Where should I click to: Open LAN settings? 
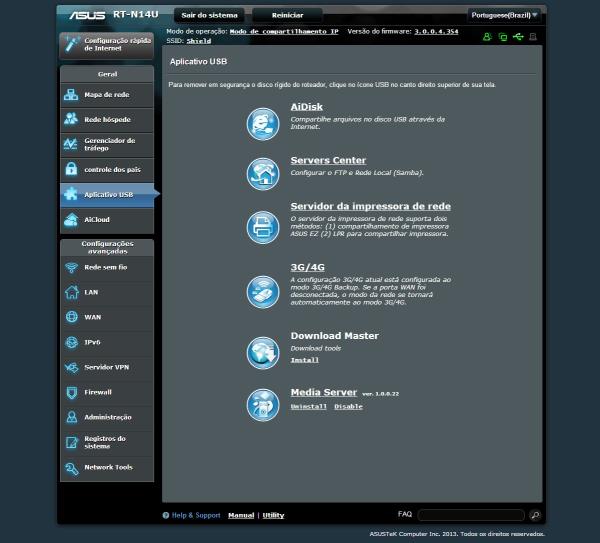(107, 292)
